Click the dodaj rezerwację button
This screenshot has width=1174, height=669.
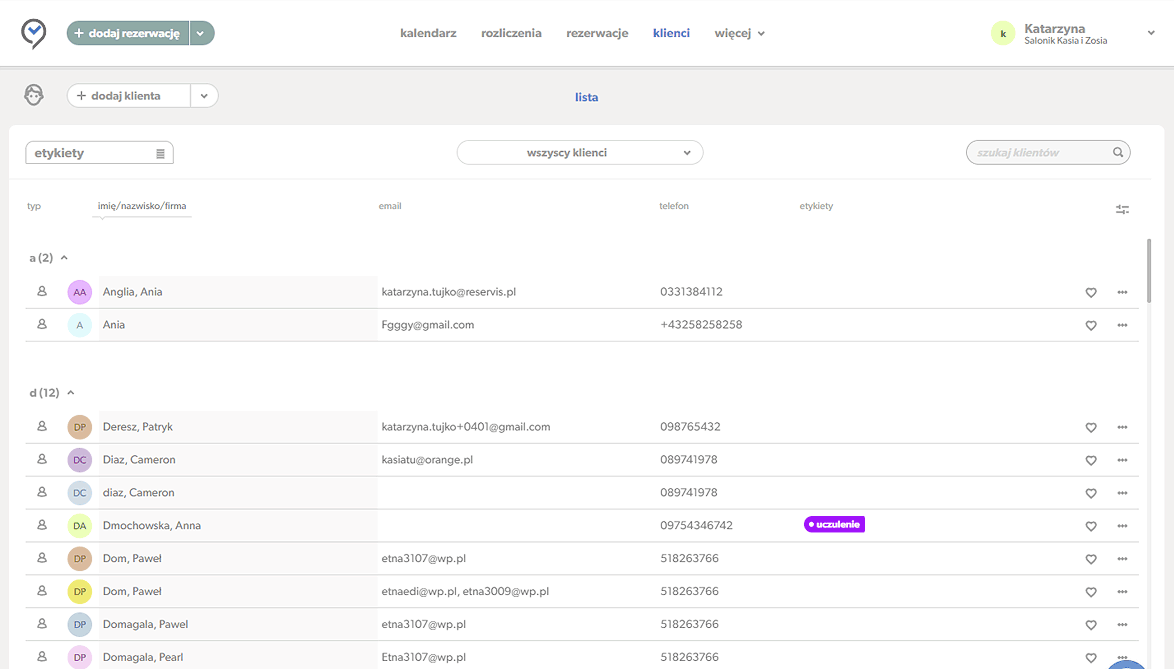pos(128,33)
